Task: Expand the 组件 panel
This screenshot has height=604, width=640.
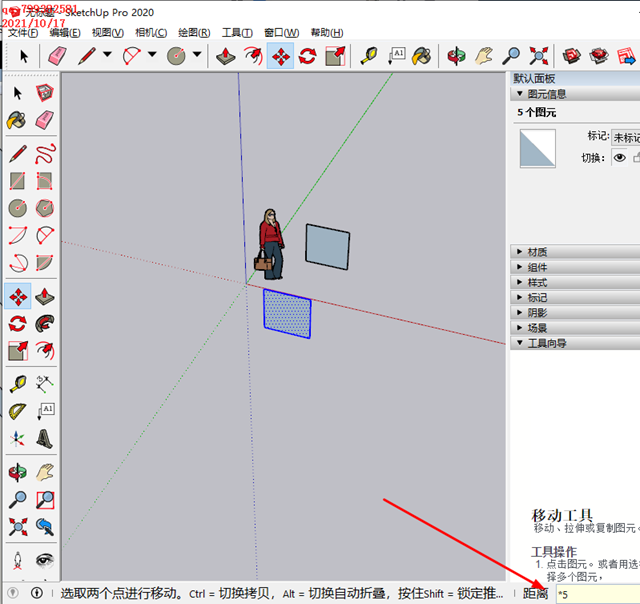Action: (x=575, y=267)
